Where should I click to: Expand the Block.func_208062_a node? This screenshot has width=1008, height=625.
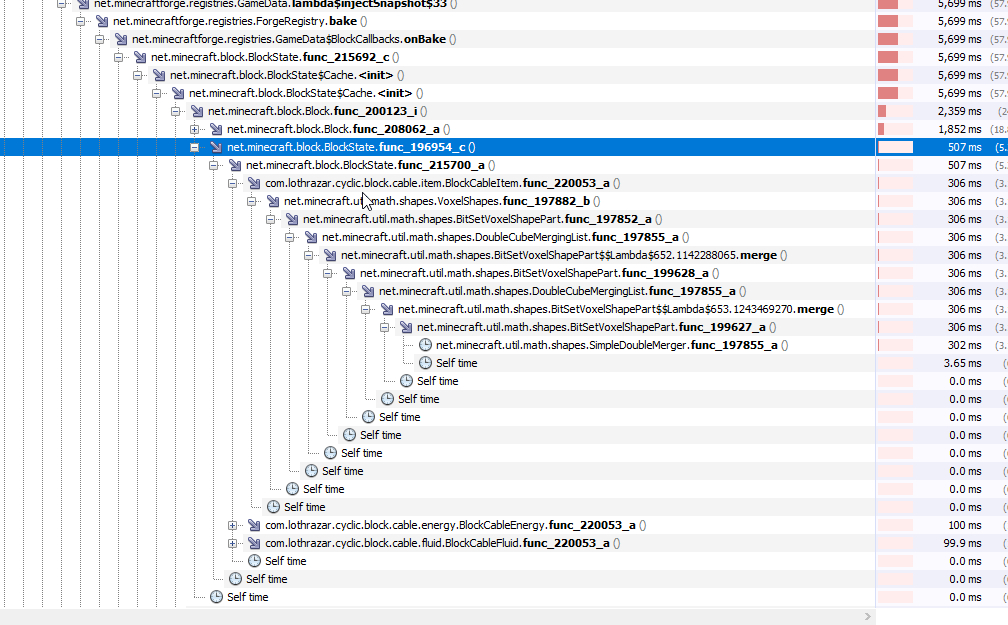click(x=197, y=129)
